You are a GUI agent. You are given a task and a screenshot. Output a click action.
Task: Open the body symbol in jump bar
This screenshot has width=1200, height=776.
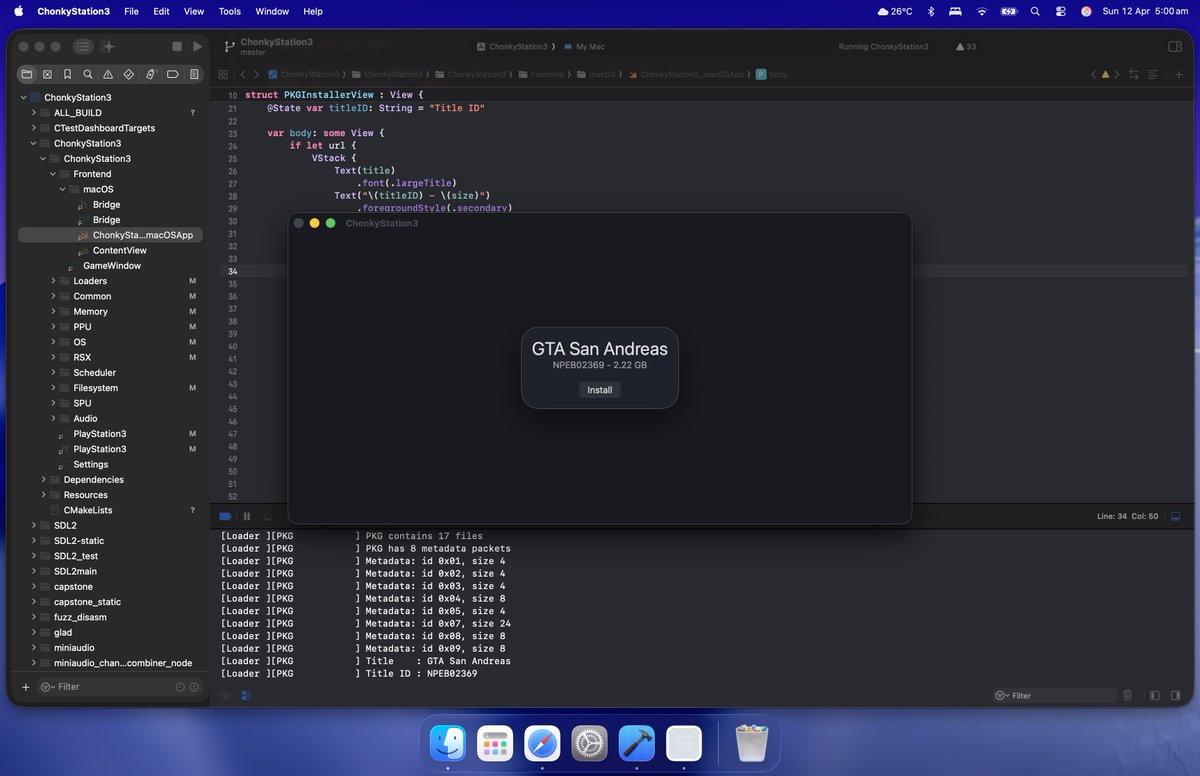(x=772, y=74)
